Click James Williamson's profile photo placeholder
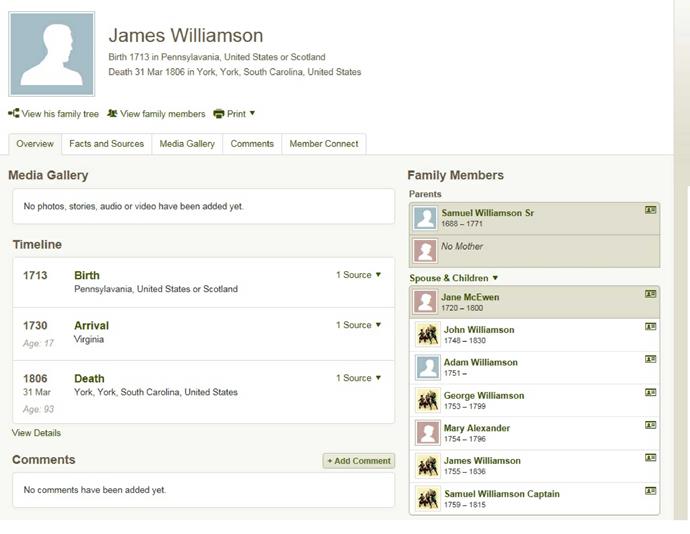 pyautogui.click(x=52, y=54)
